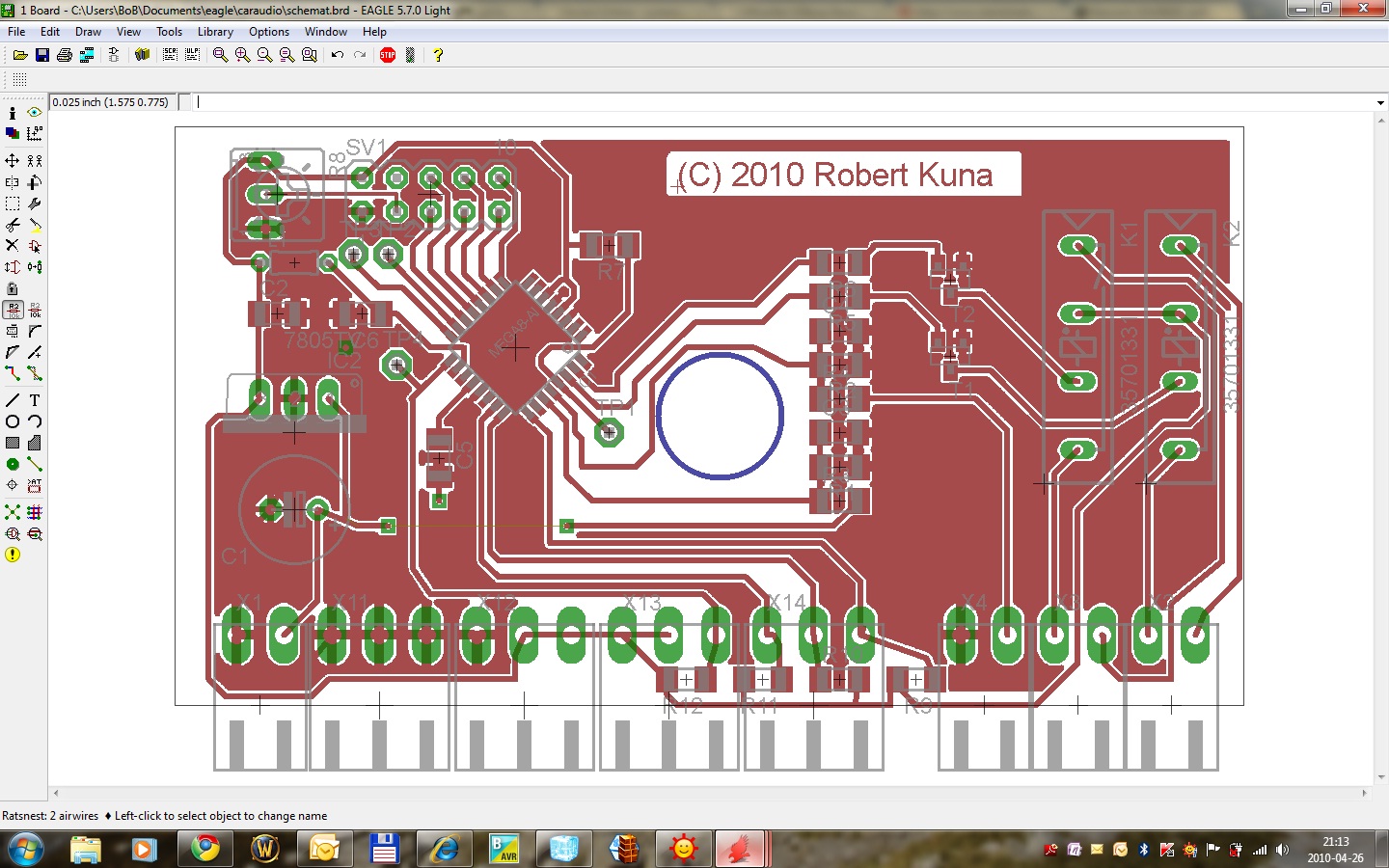The height and width of the screenshot is (868, 1389).
Task: Toggle the Name tool button
Action: tap(13, 310)
